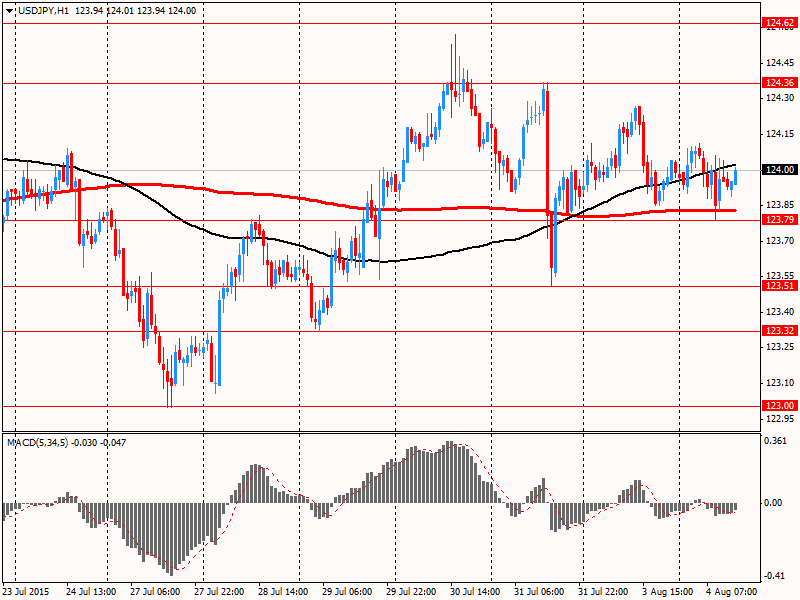Image resolution: width=800 pixels, height=600 pixels.
Task: Select the MACD scale value -0.41
Action: (774, 576)
